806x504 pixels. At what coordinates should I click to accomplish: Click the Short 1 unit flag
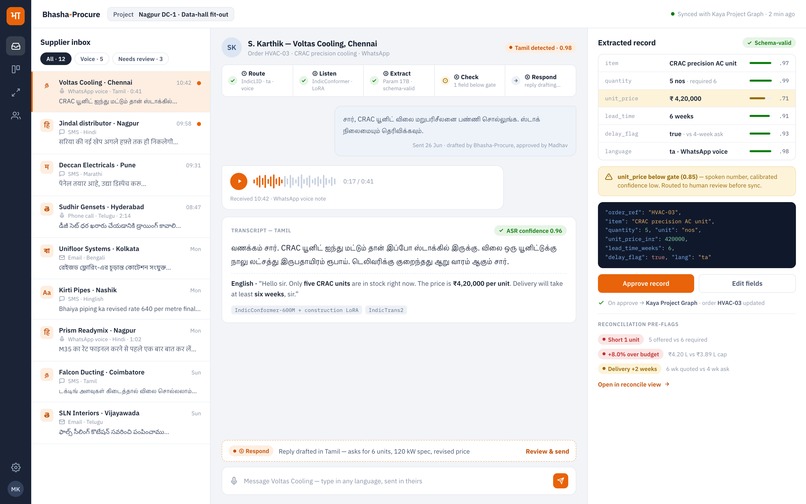620,339
